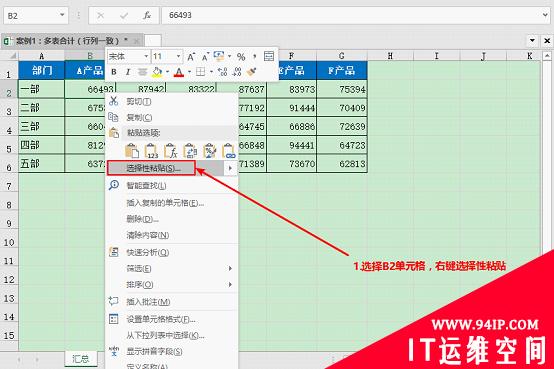Expand the 筛选(E) submenu arrow
The width and height of the screenshot is (554, 369).
point(230,269)
